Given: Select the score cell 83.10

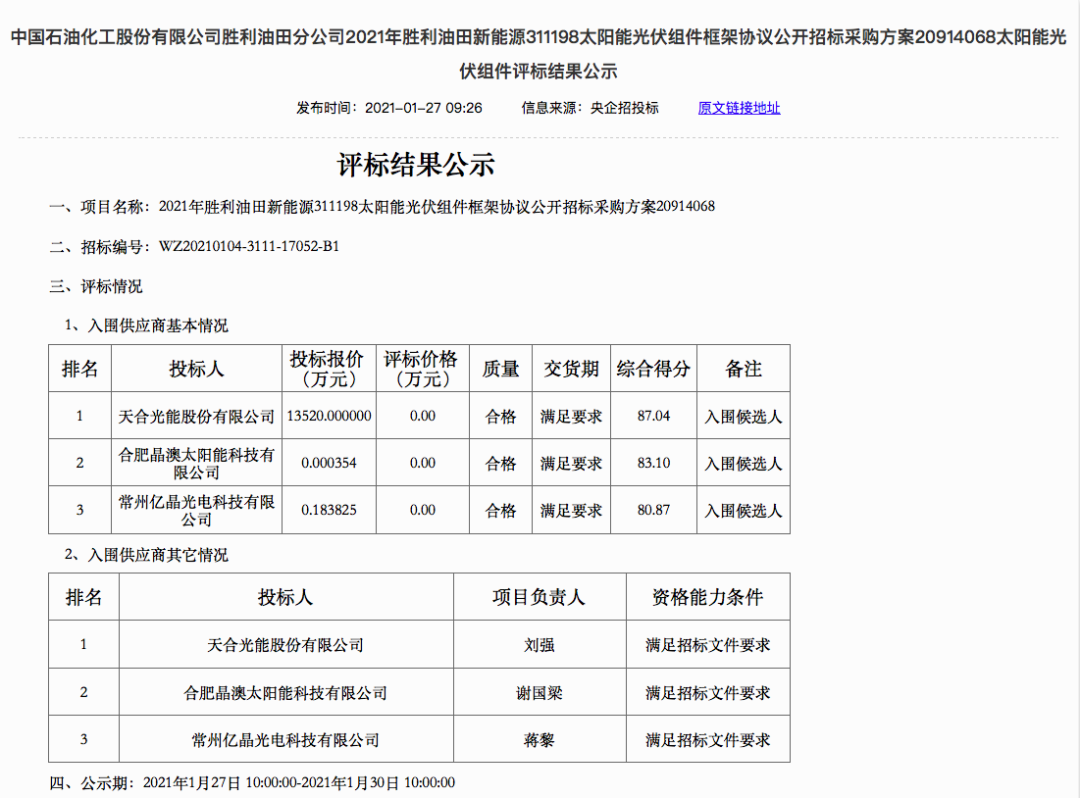Looking at the screenshot, I should 653,463.
